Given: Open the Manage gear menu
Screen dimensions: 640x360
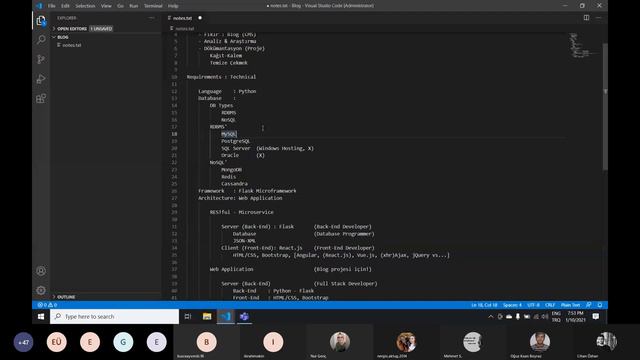Looking at the screenshot, I should 41,290.
